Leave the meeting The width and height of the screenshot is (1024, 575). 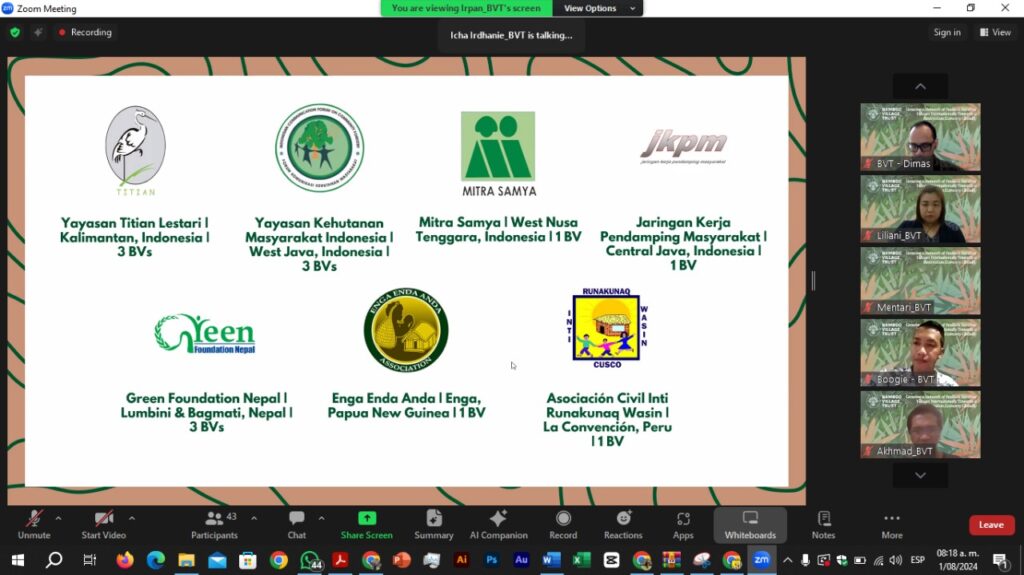click(991, 525)
